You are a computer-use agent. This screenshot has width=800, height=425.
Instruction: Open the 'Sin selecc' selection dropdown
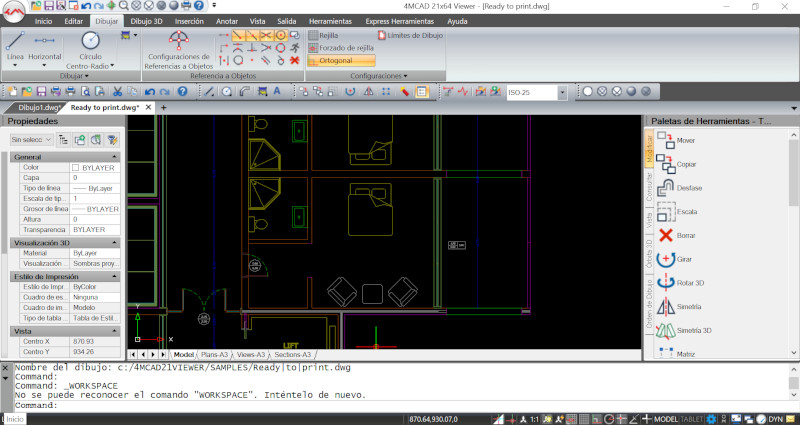click(32, 139)
